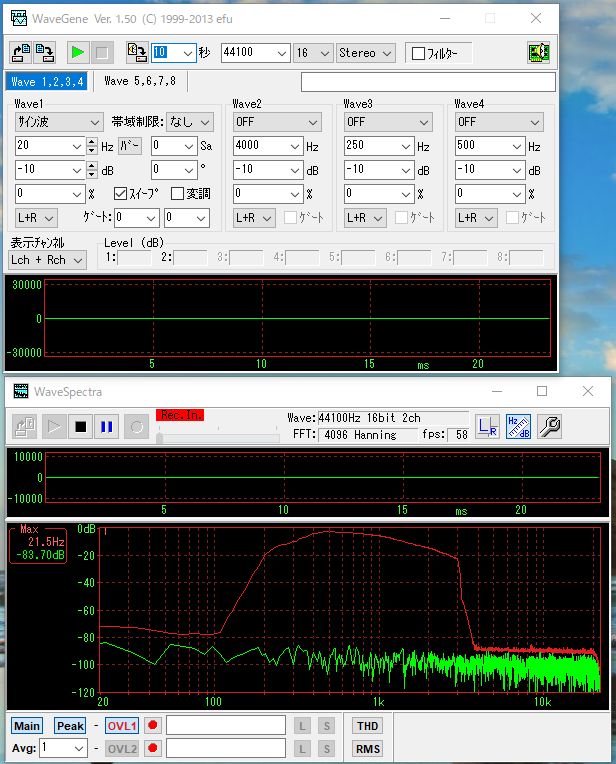This screenshot has width=616, height=764.
Task: Open the WaveSpectra wrench settings icon
Action: 549,427
